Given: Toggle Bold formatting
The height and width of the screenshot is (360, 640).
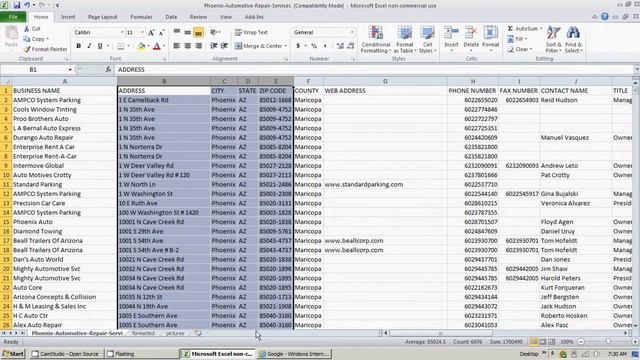Looking at the screenshot, I should [x=78, y=46].
